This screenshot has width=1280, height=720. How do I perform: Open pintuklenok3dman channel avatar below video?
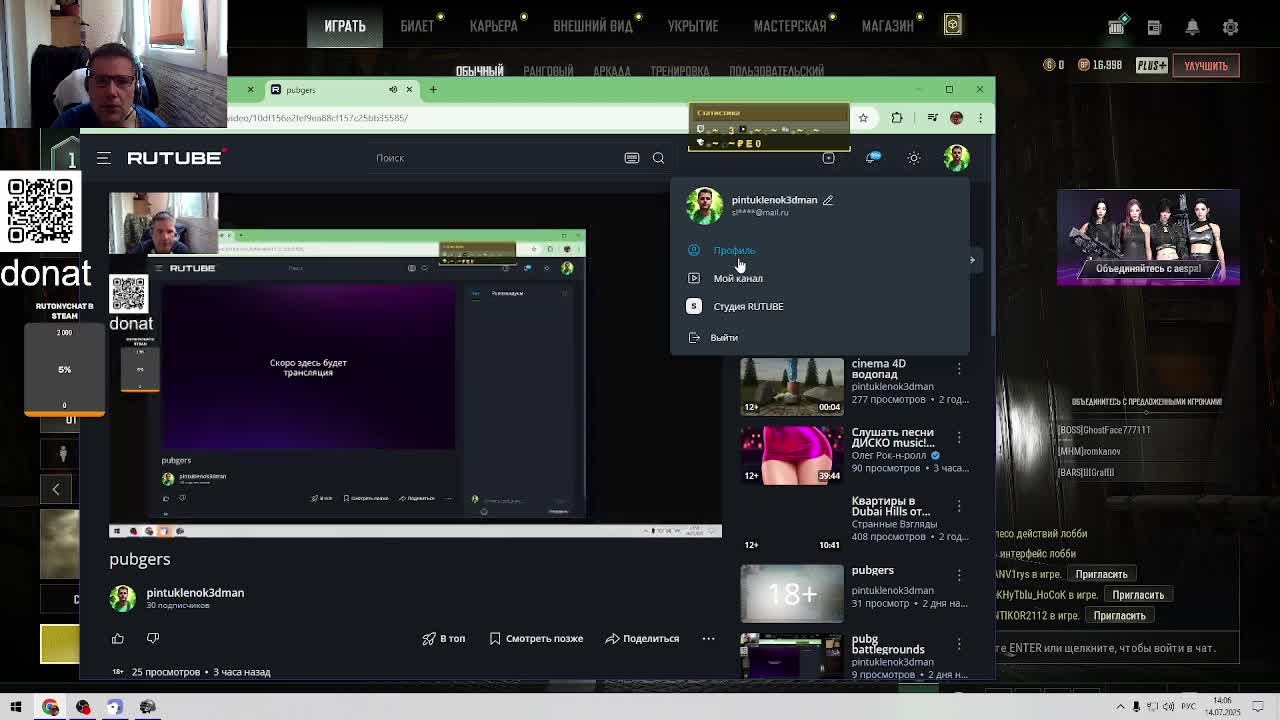(123, 598)
